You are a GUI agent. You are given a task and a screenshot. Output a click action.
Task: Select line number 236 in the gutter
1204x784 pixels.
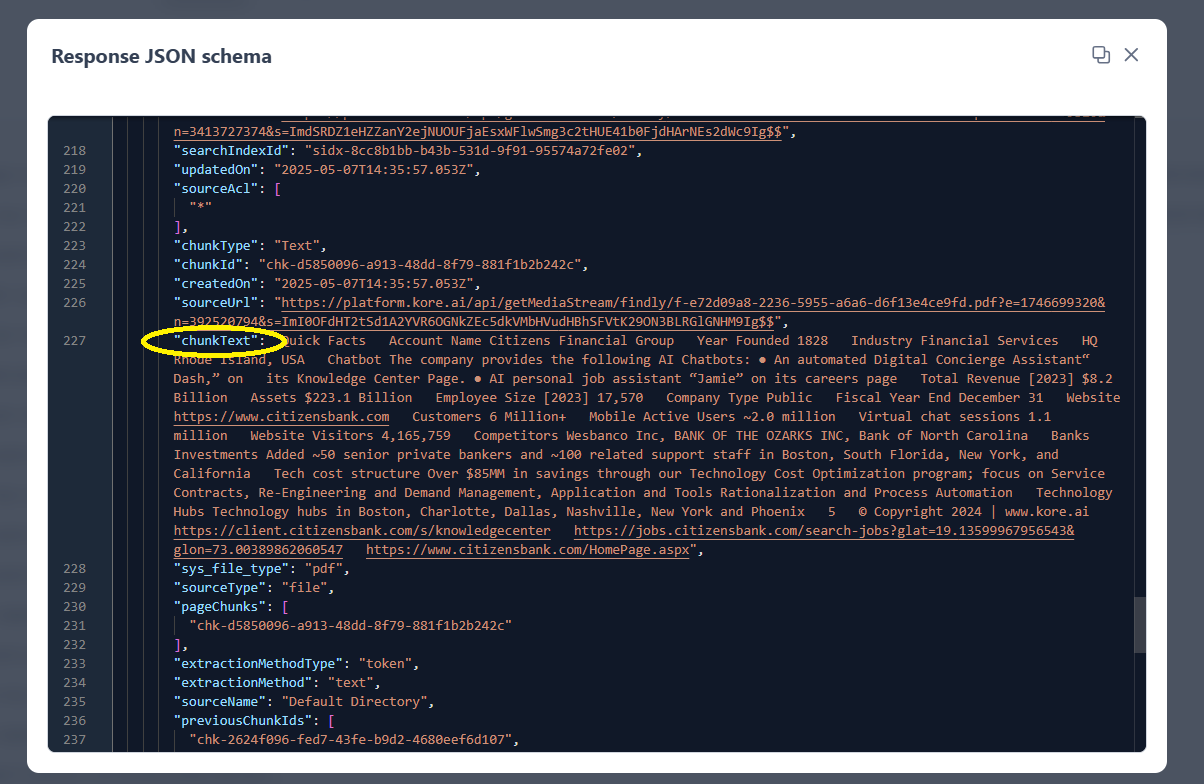click(75, 721)
